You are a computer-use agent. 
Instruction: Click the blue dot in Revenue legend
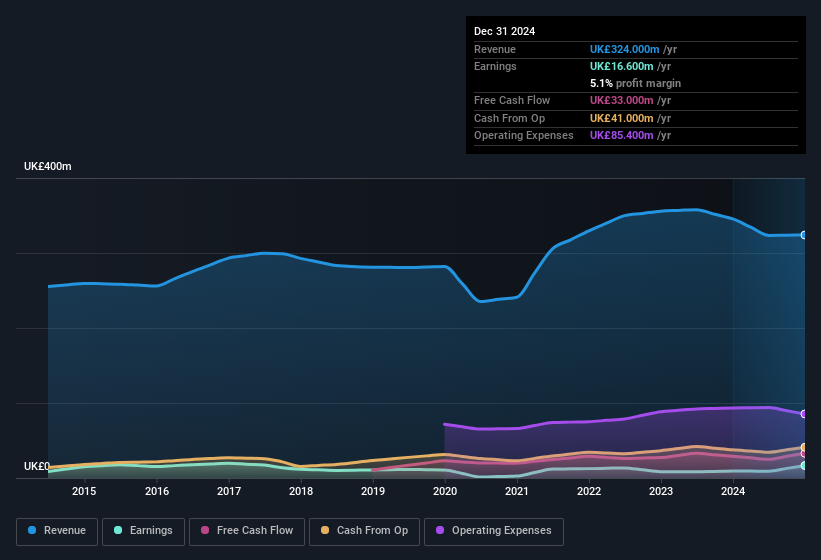pyautogui.click(x=32, y=530)
